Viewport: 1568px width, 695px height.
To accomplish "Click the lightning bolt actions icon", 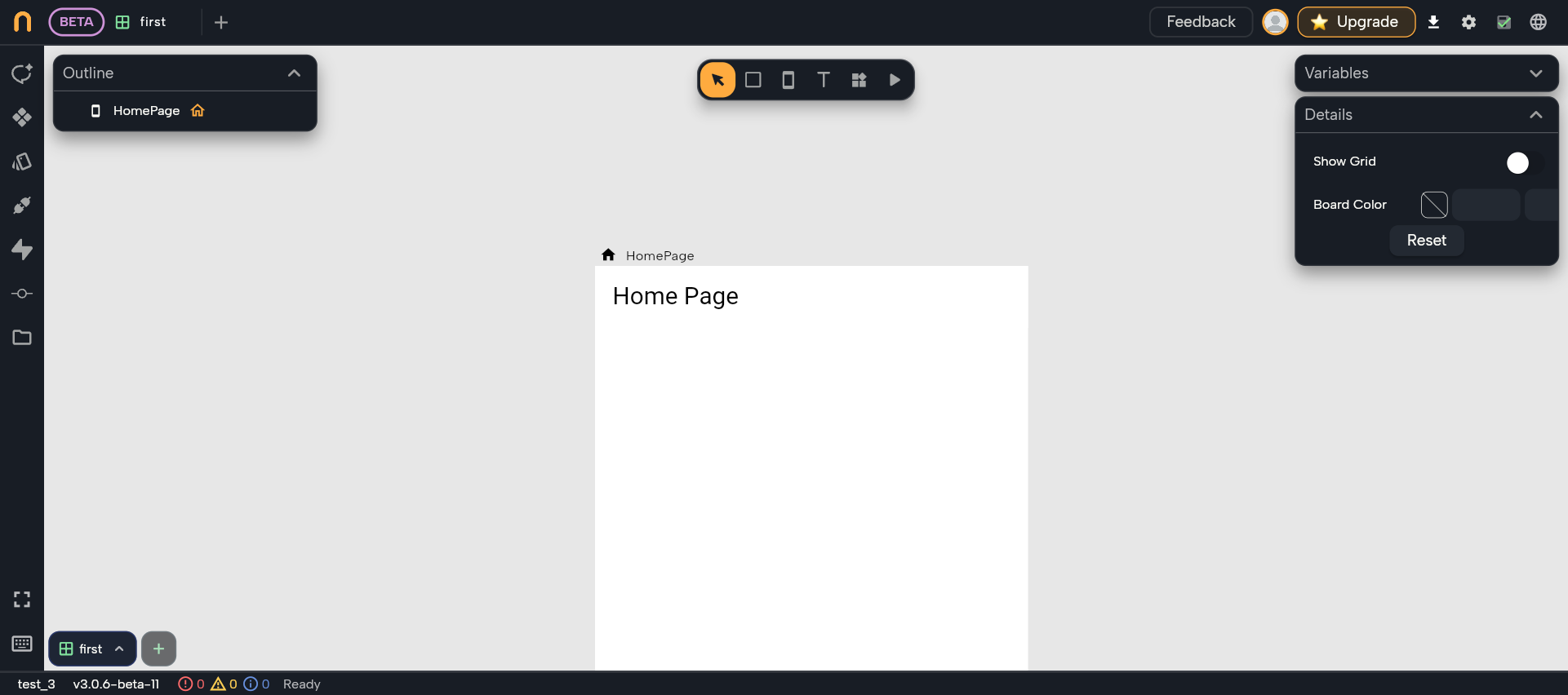I will (22, 250).
